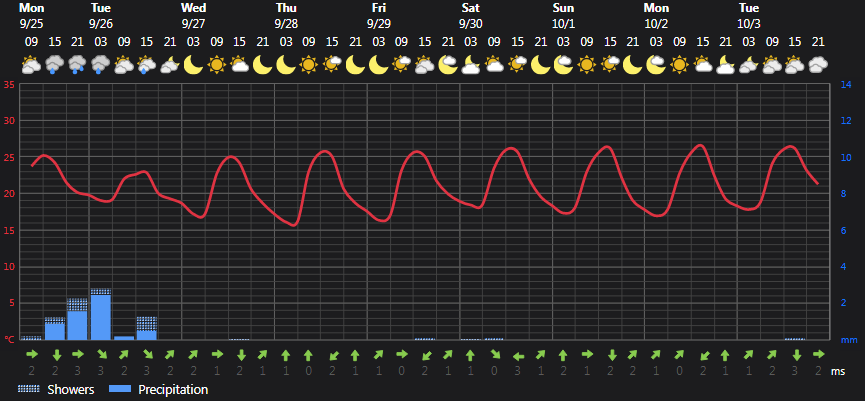The width and height of the screenshot is (865, 401).
Task: Click the rightward wind arrow for Tue 10/3 21
Action: click(x=818, y=354)
